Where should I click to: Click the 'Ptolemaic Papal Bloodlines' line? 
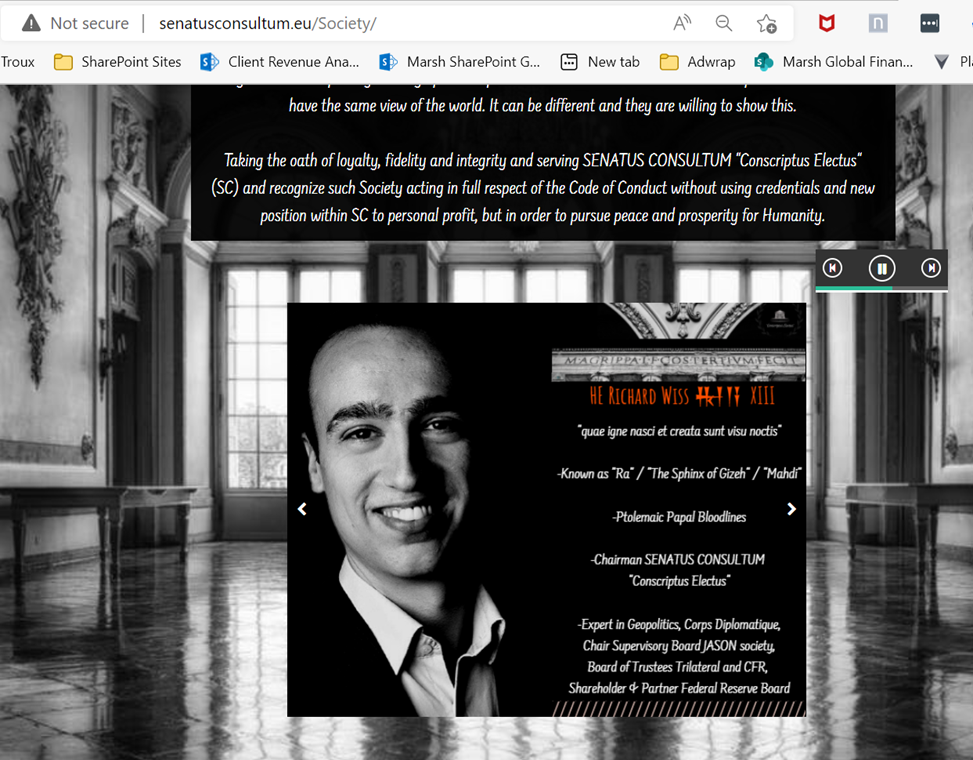[x=679, y=517]
